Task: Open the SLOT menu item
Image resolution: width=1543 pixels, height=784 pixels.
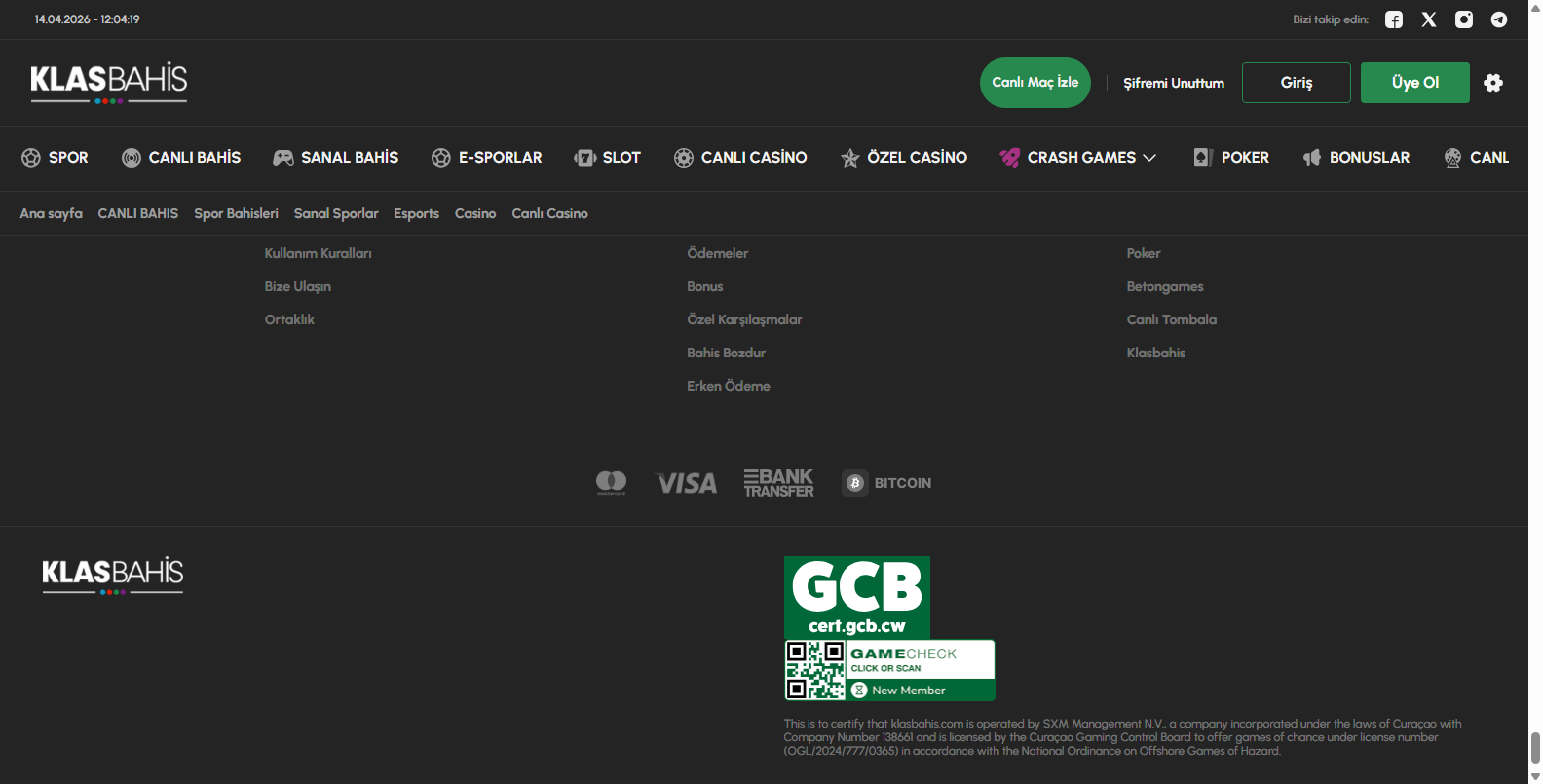Action: [608, 158]
